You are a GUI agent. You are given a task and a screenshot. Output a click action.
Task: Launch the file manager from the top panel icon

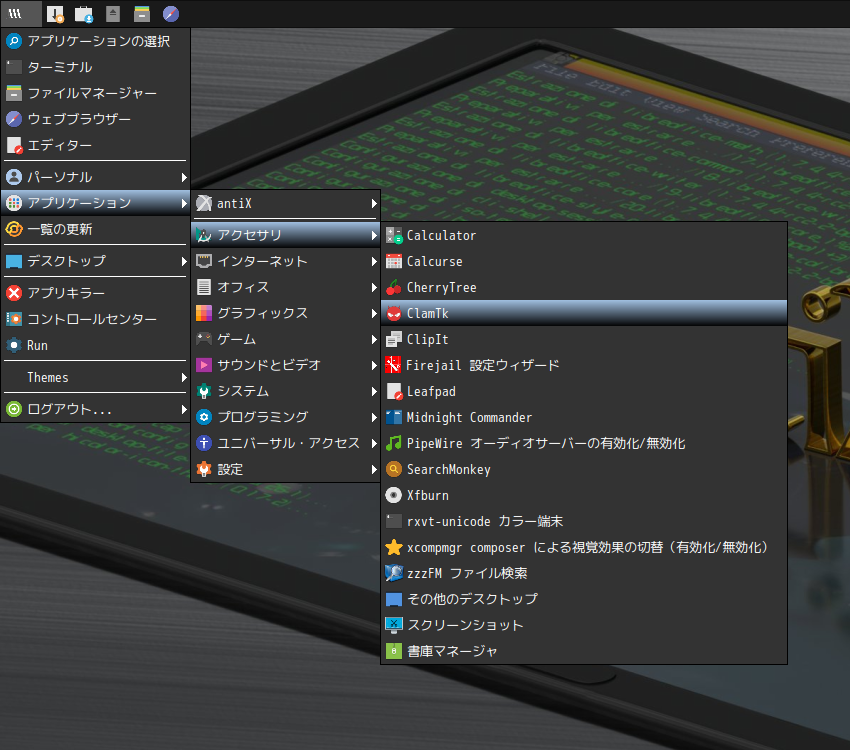141,14
